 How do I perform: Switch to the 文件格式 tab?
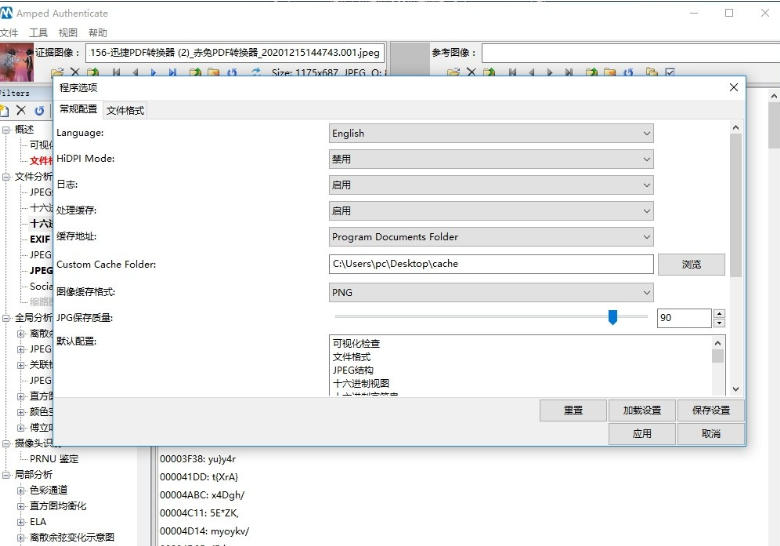click(125, 110)
